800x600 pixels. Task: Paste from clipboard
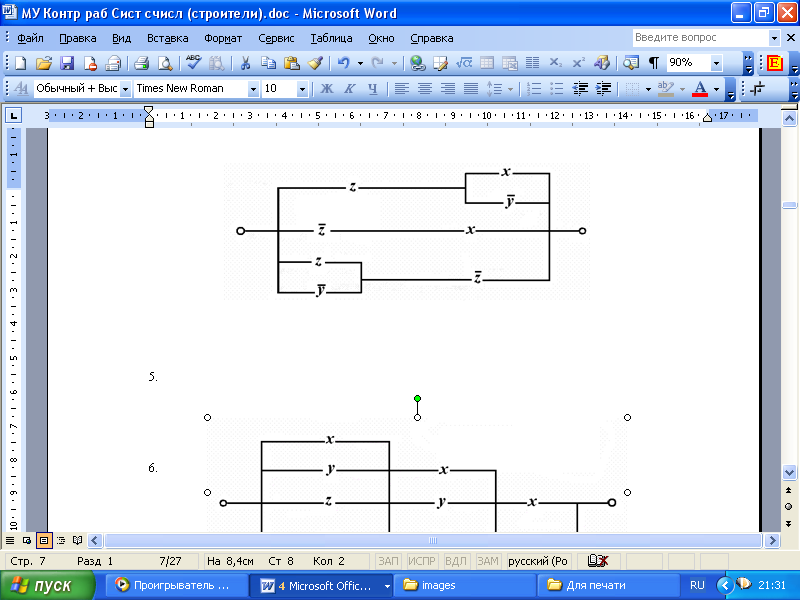pos(291,63)
